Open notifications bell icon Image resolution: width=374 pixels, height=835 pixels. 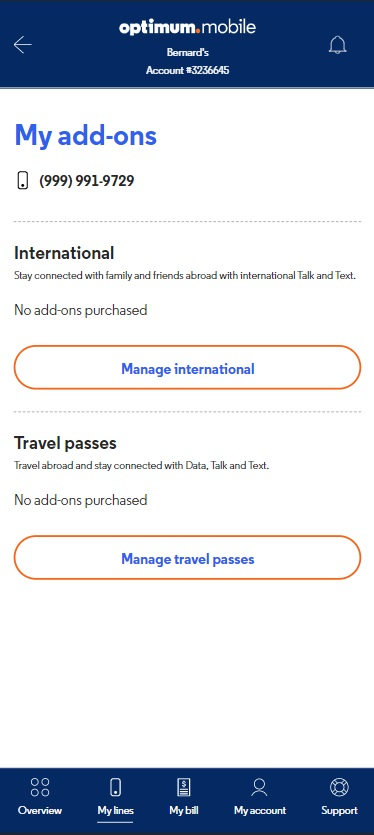(337, 45)
